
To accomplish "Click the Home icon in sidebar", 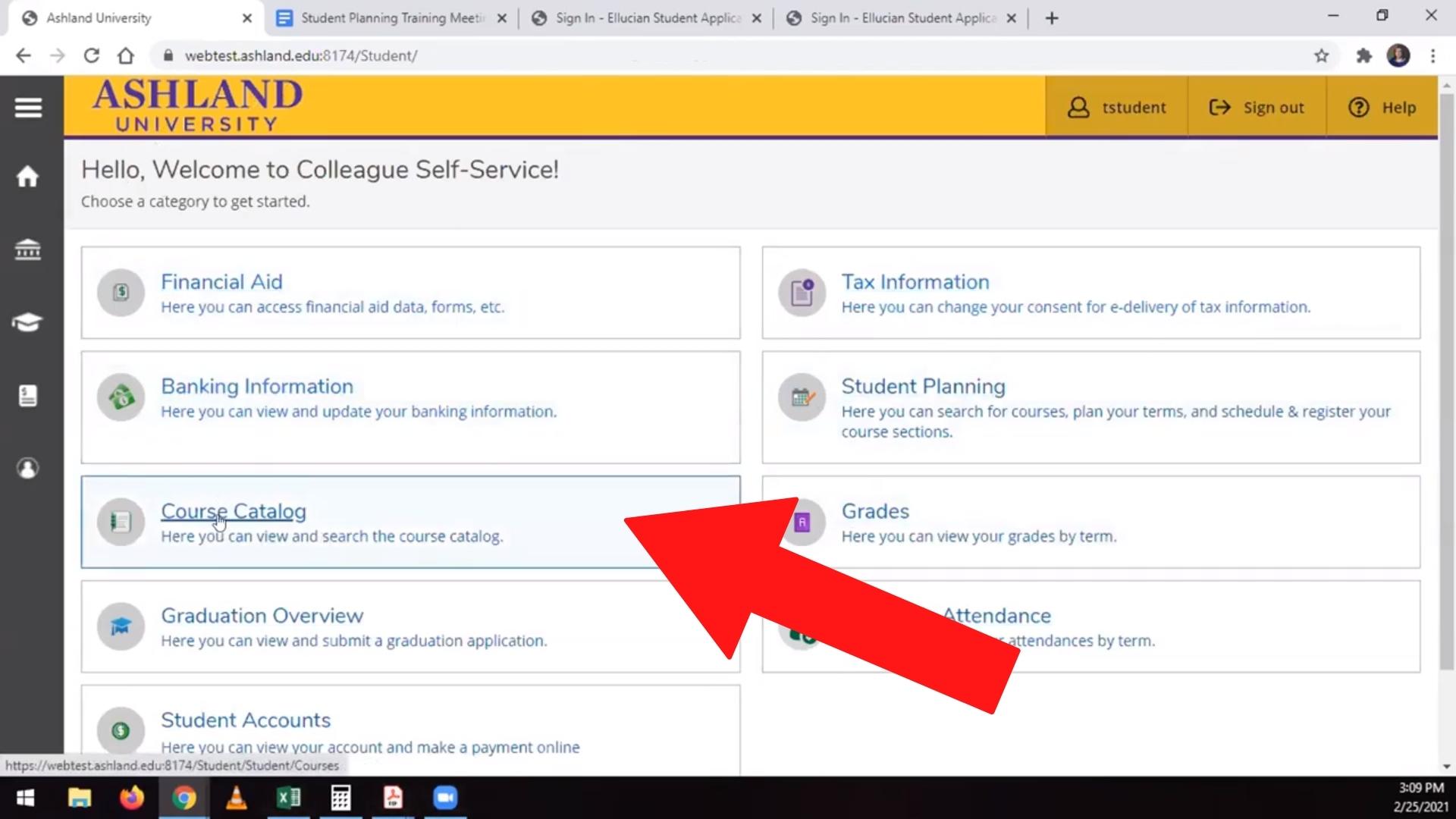I will 28,177.
